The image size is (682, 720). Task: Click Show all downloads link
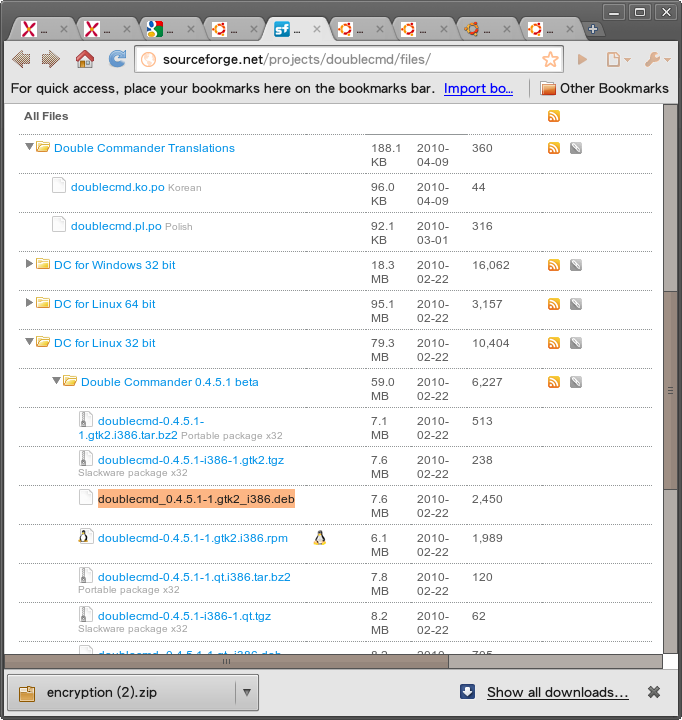click(x=558, y=692)
